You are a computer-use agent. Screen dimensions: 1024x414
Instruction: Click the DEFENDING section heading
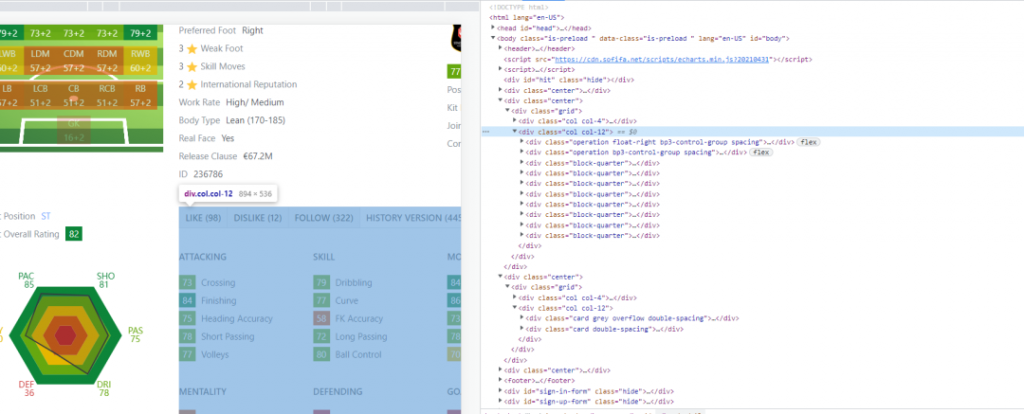(338, 392)
